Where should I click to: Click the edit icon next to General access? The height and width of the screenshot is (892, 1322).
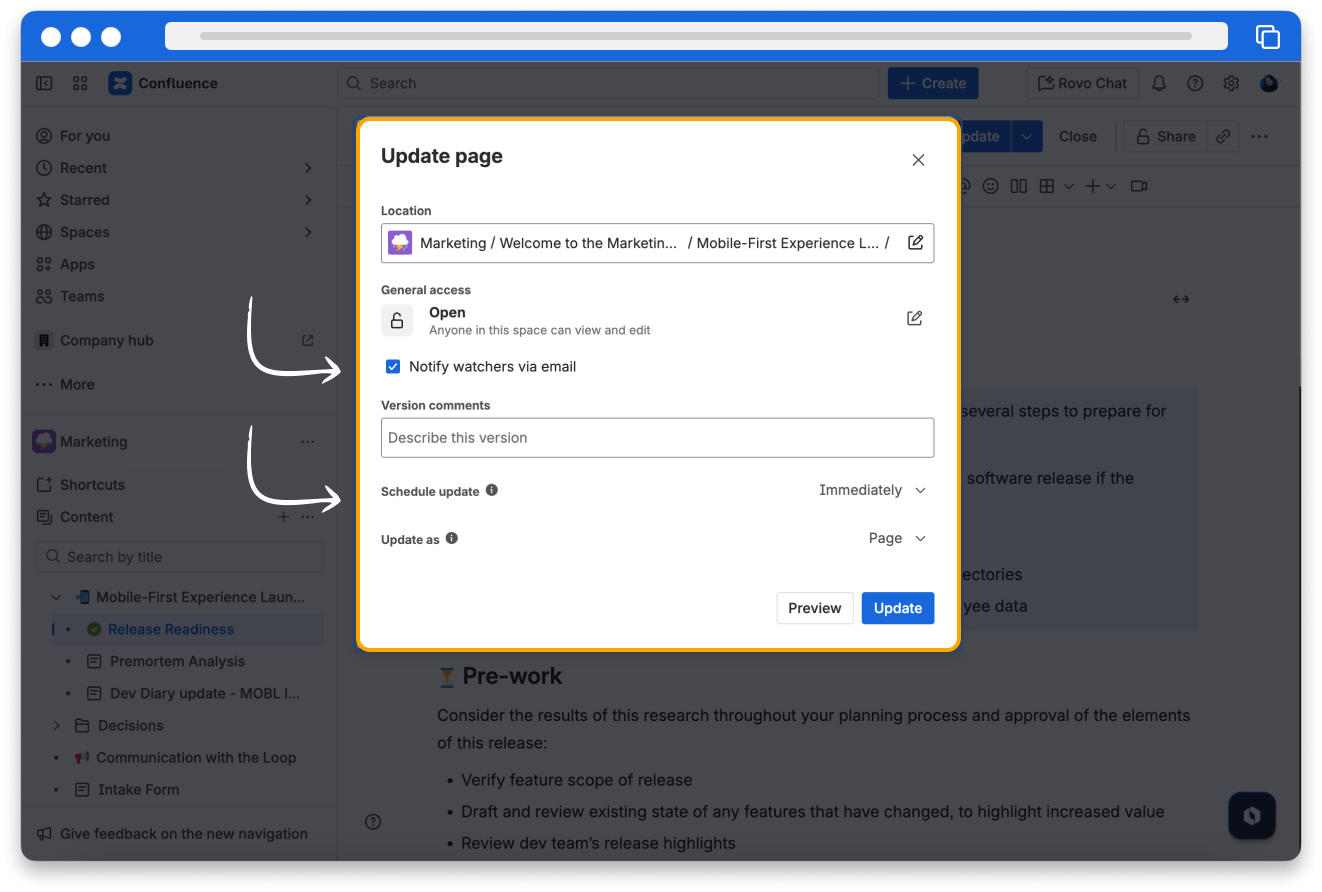[x=914, y=318]
